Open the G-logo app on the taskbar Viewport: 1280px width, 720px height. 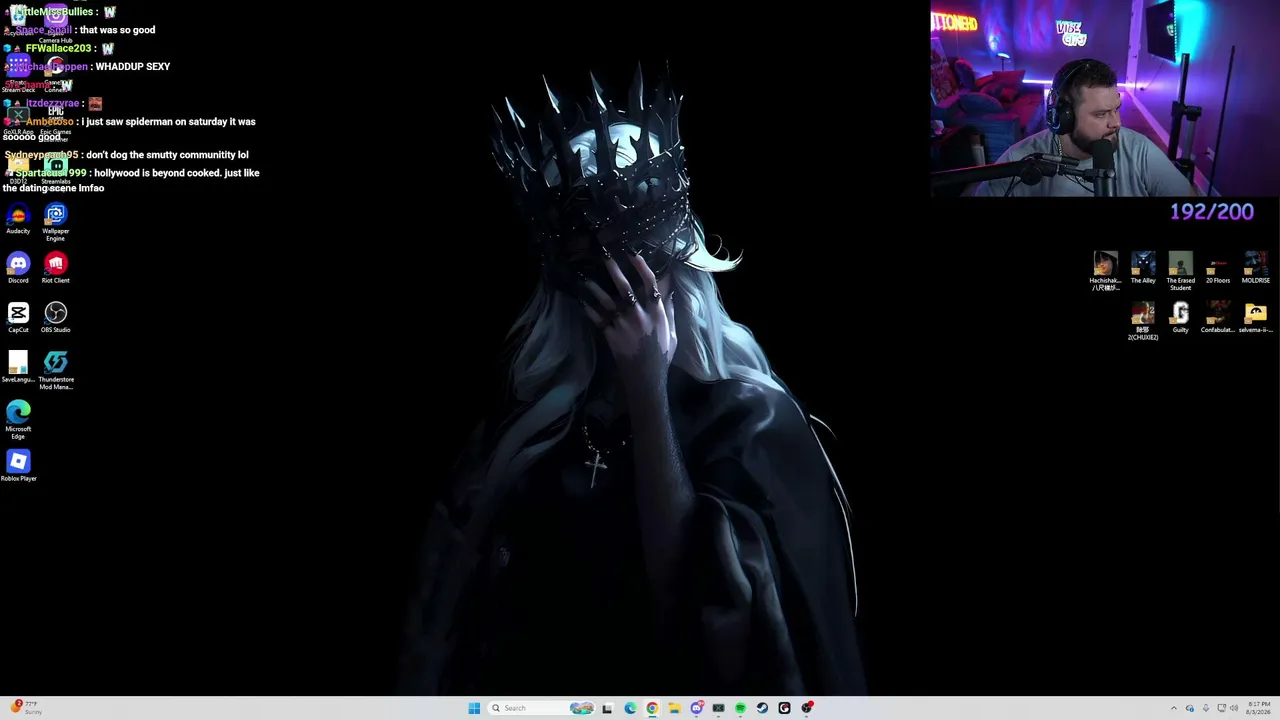pos(784,708)
